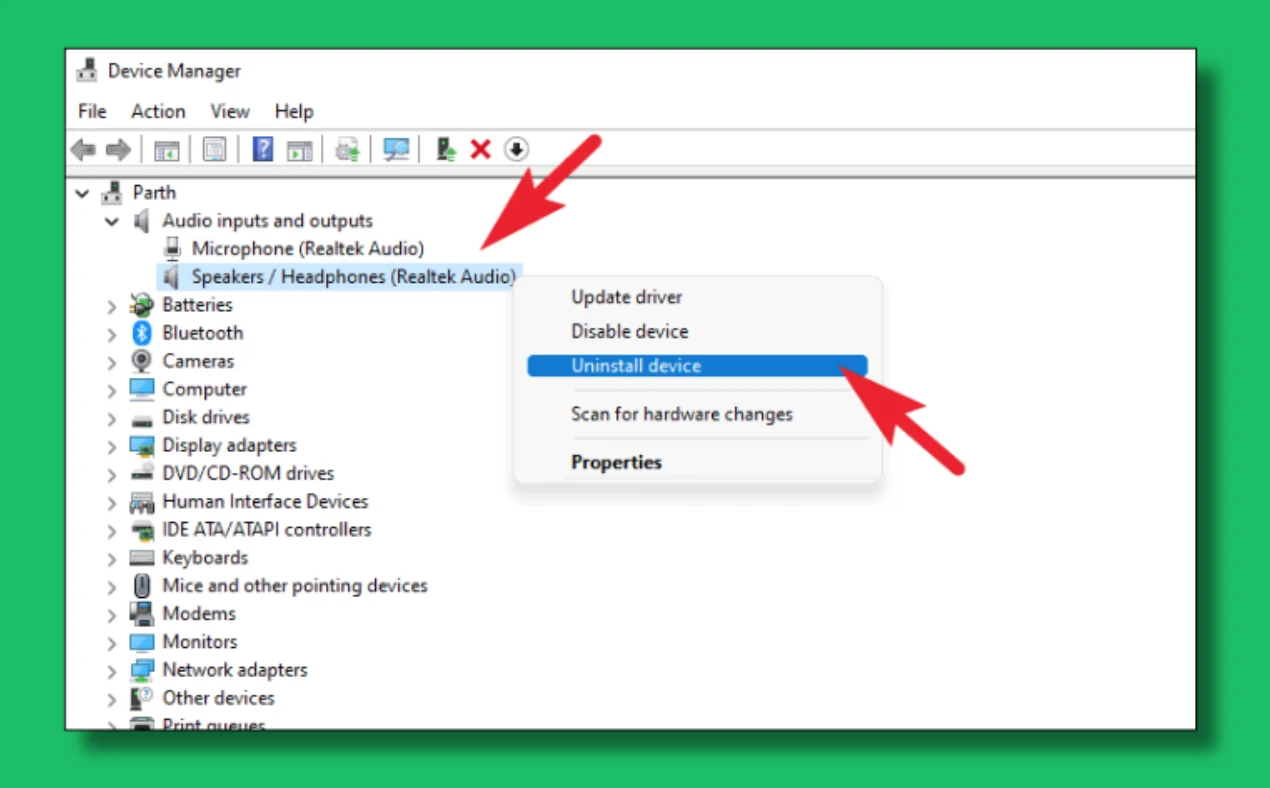Click the Back navigation arrow in toolbar

(83, 149)
